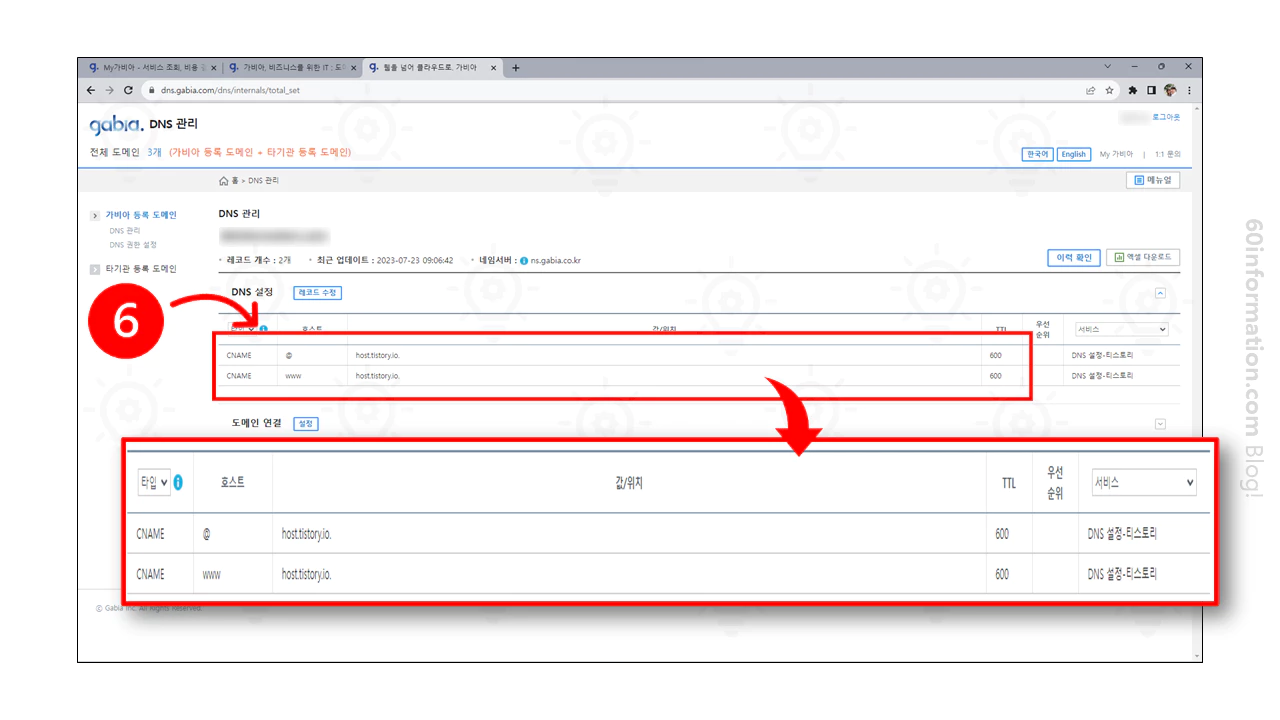This screenshot has width=1280, height=720.
Task: Open DNS 권한 설정 in sidebar
Action: pos(133,245)
